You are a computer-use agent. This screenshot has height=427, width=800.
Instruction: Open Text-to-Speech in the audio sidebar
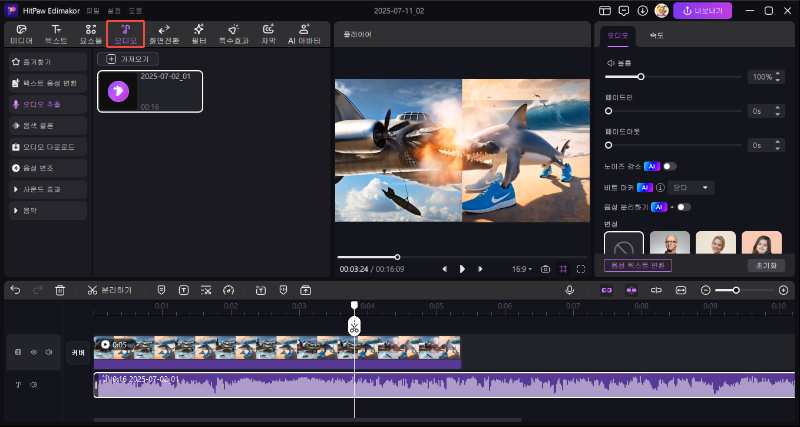click(x=48, y=83)
